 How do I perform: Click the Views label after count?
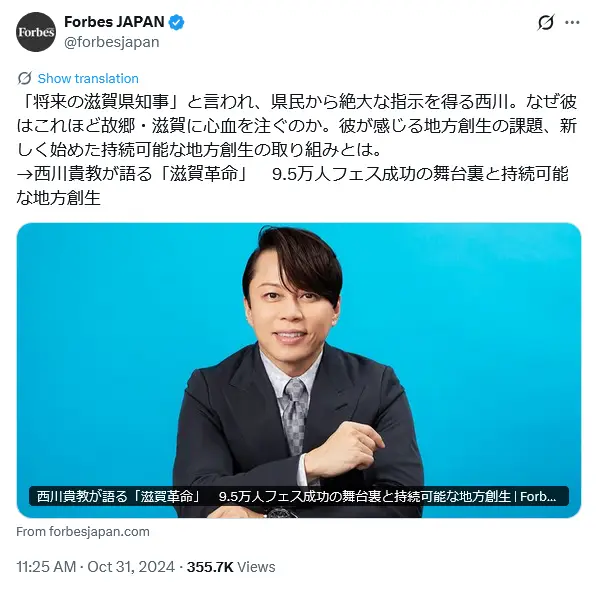[x=256, y=567]
